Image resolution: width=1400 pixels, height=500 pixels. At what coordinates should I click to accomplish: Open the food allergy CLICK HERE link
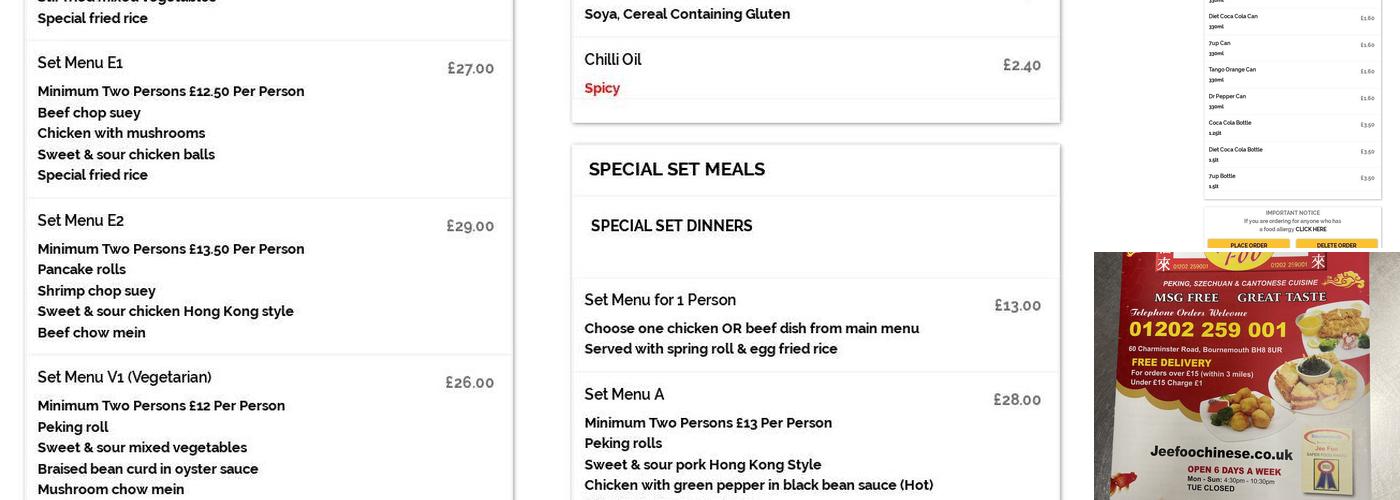click(x=1311, y=229)
